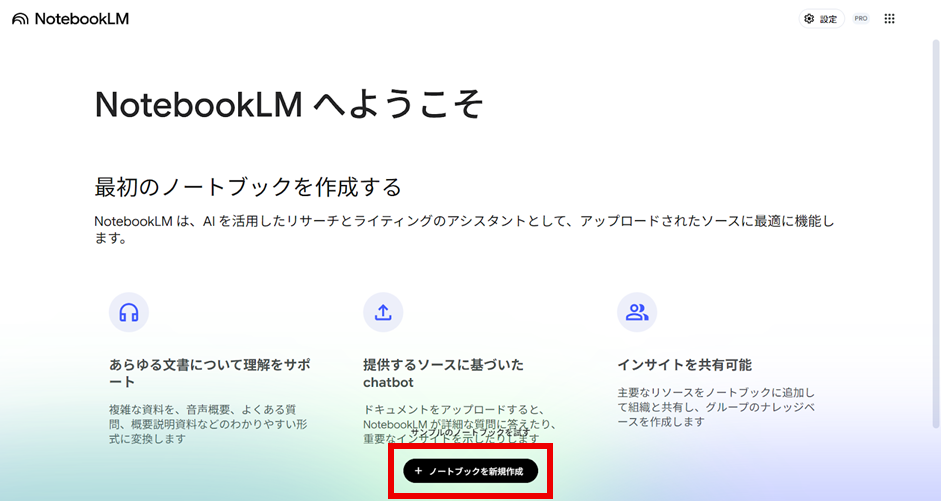
Task: Click the settings gear icon
Action: tap(809, 19)
